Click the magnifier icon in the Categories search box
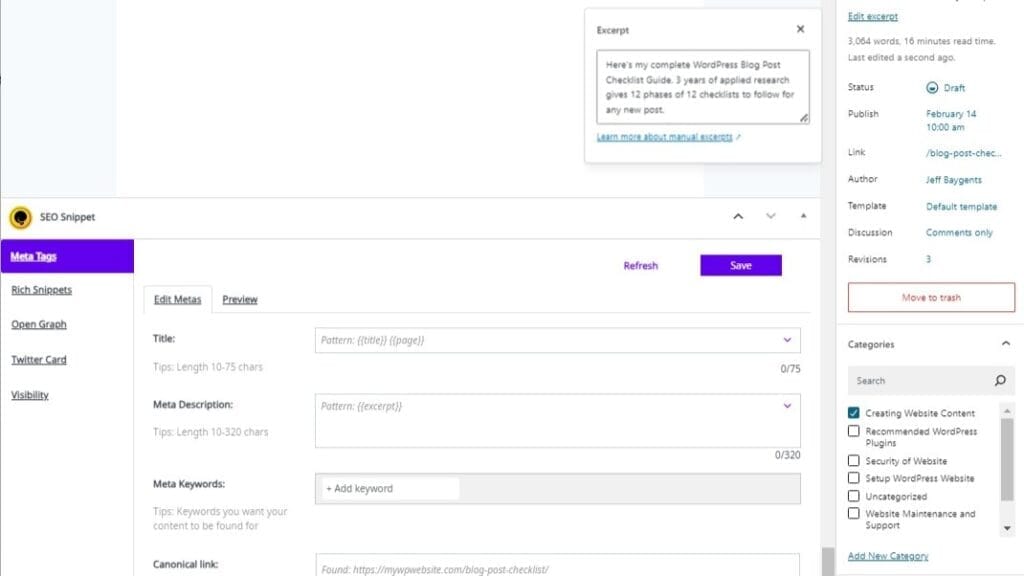 coord(1000,380)
